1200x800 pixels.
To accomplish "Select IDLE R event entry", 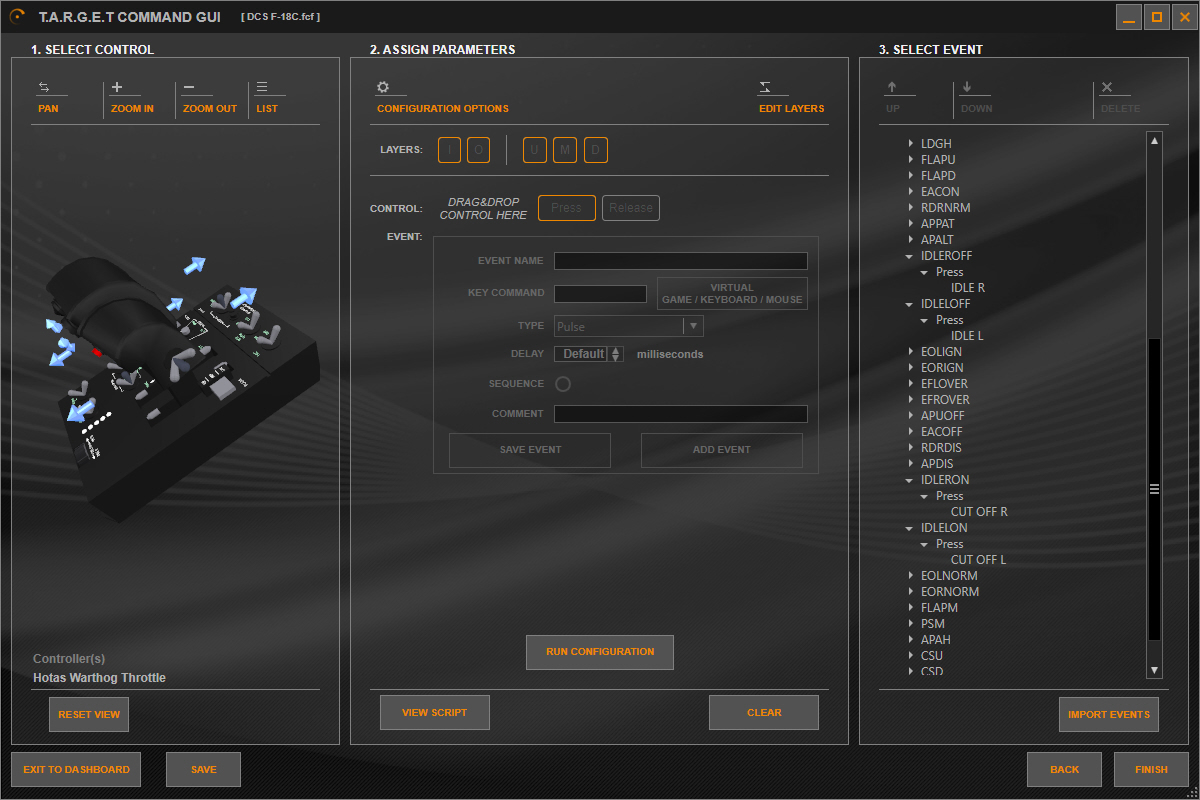I will click(968, 288).
